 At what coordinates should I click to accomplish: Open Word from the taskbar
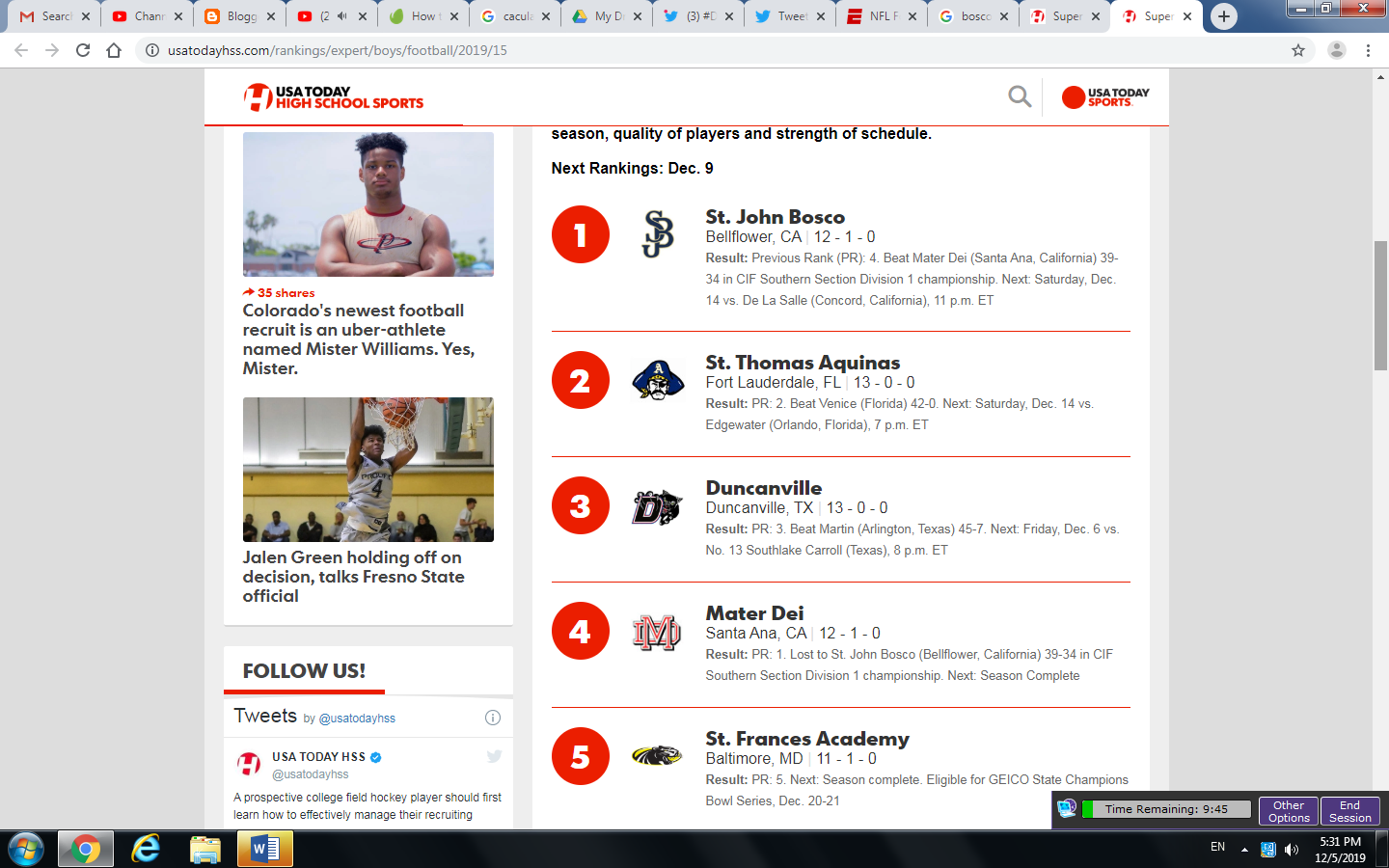(x=265, y=850)
